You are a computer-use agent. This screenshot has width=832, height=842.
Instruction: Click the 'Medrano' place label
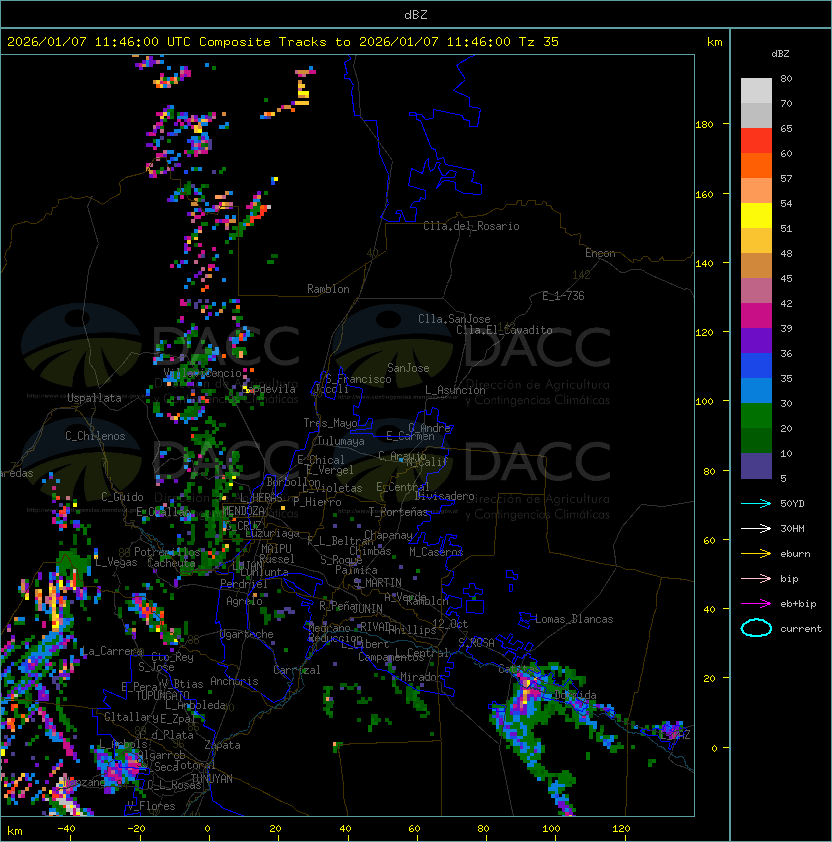tap(329, 628)
